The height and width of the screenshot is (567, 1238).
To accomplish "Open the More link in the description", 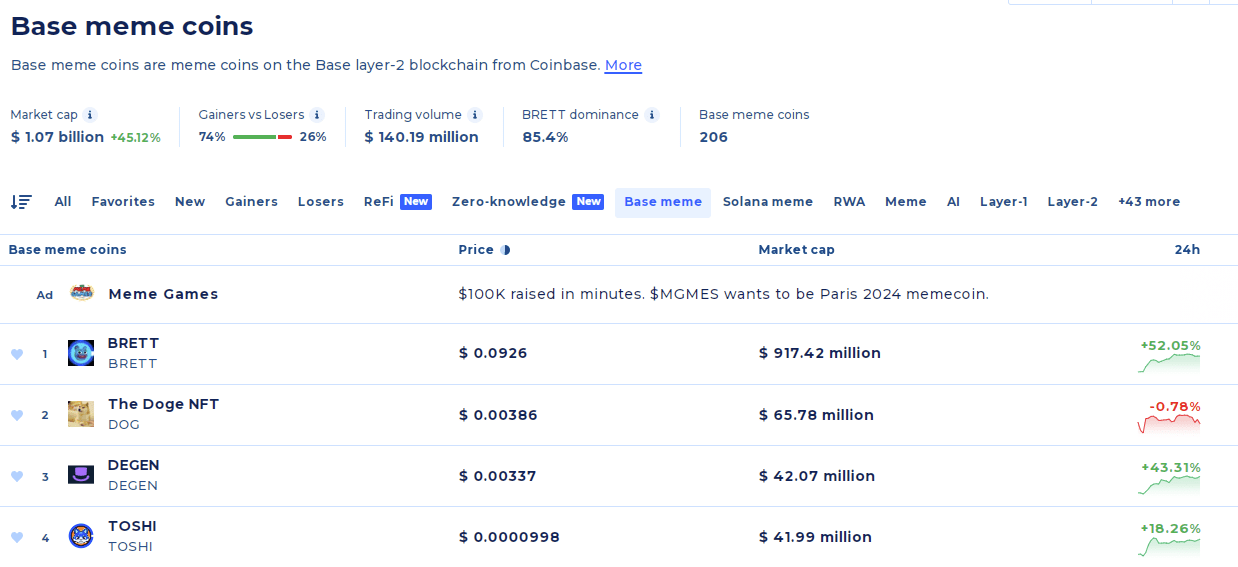I will coord(623,65).
